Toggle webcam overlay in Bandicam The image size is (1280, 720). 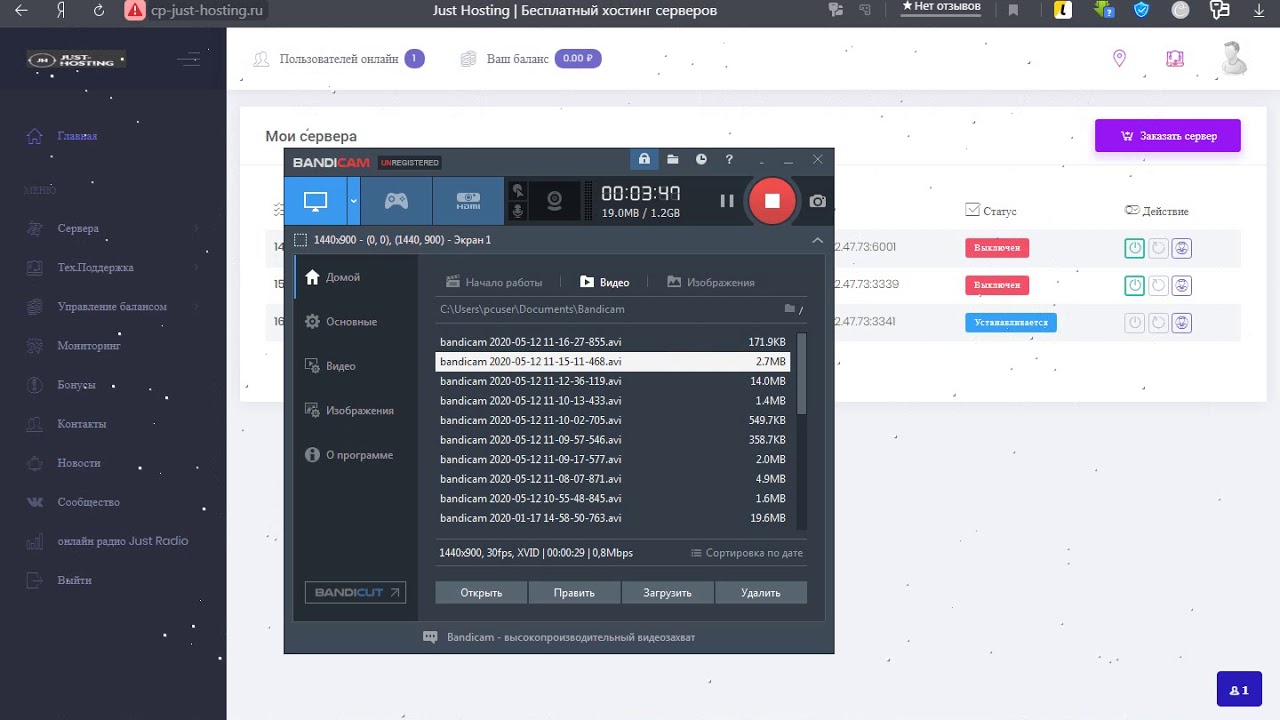point(553,201)
